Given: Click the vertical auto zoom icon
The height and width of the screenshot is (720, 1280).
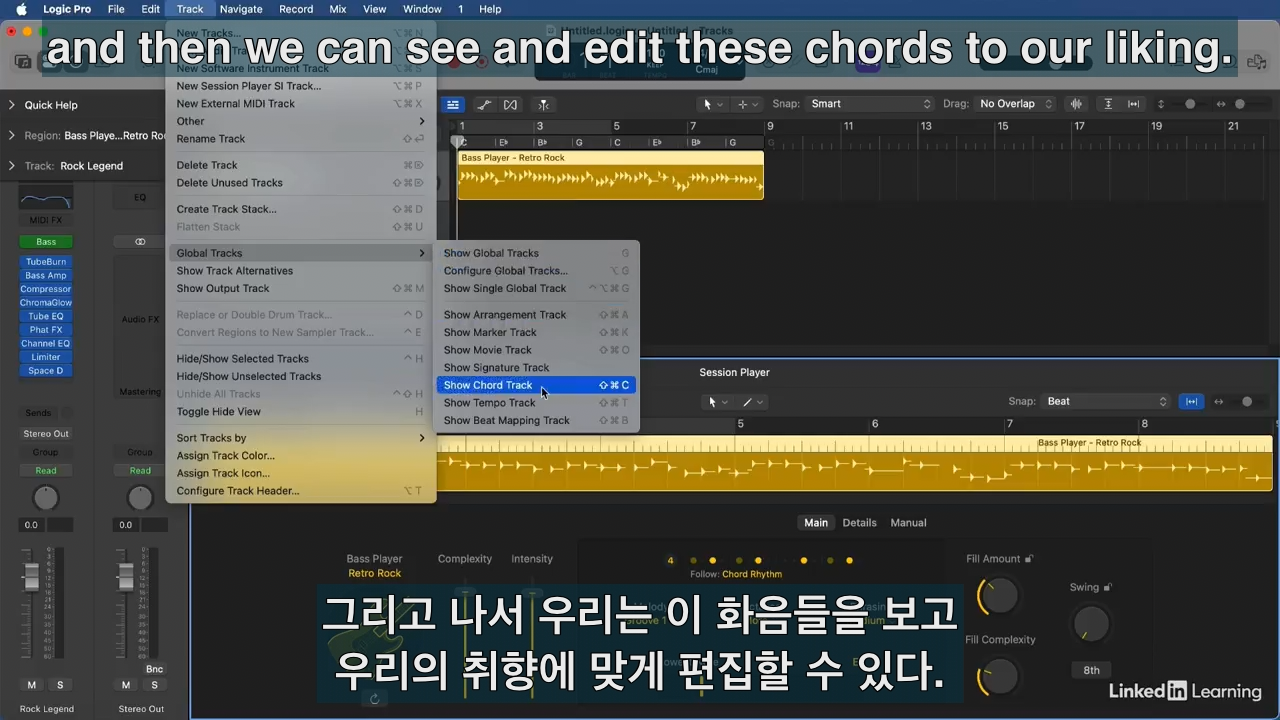Looking at the screenshot, I should tap(1108, 104).
